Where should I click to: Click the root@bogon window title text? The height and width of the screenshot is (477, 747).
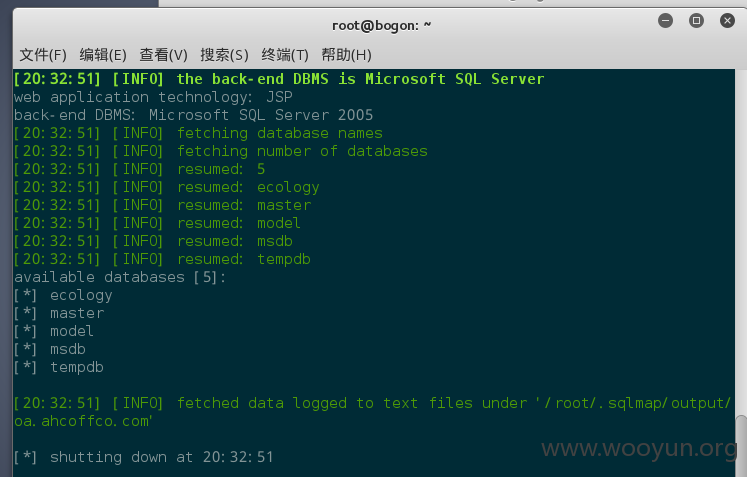tap(381, 25)
